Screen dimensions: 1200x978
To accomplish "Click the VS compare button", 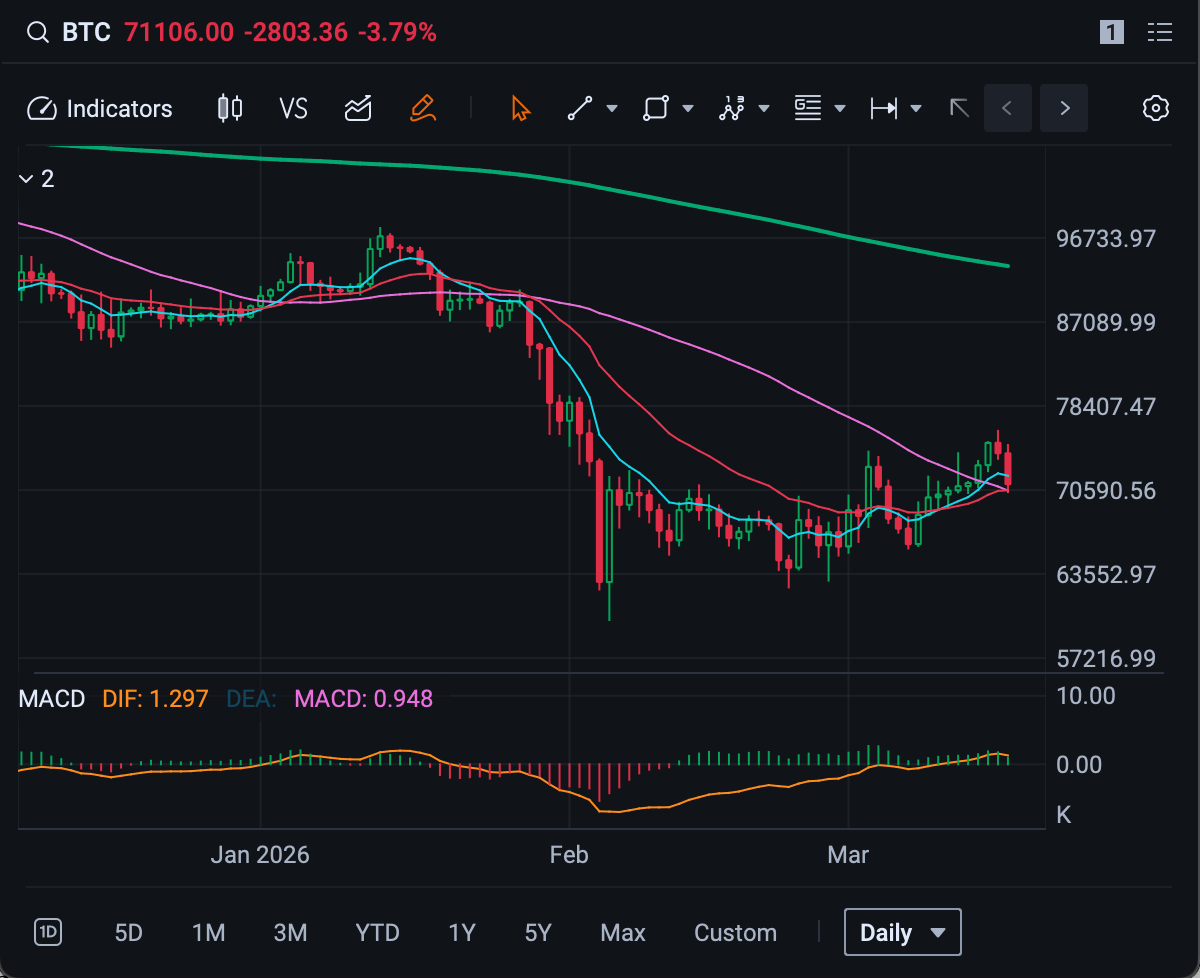I will click(293, 109).
